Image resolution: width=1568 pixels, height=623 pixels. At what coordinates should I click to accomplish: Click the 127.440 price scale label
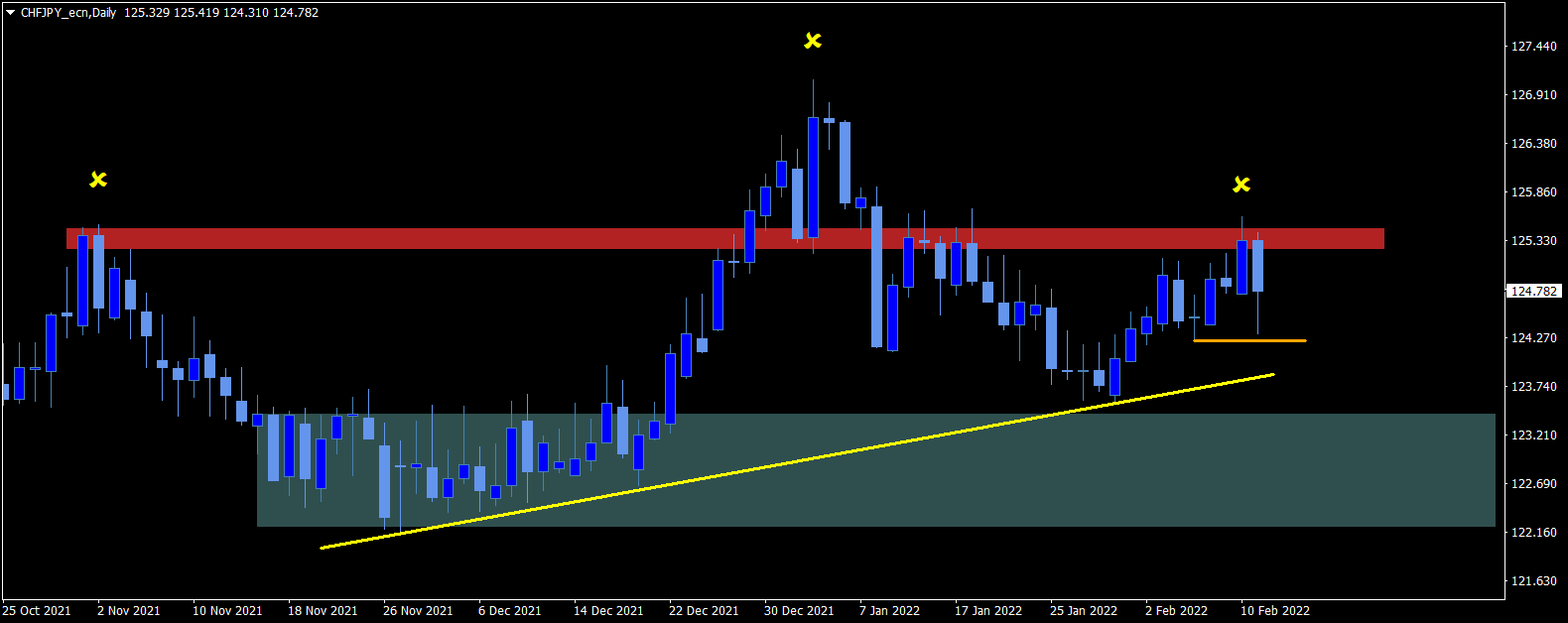1534,47
